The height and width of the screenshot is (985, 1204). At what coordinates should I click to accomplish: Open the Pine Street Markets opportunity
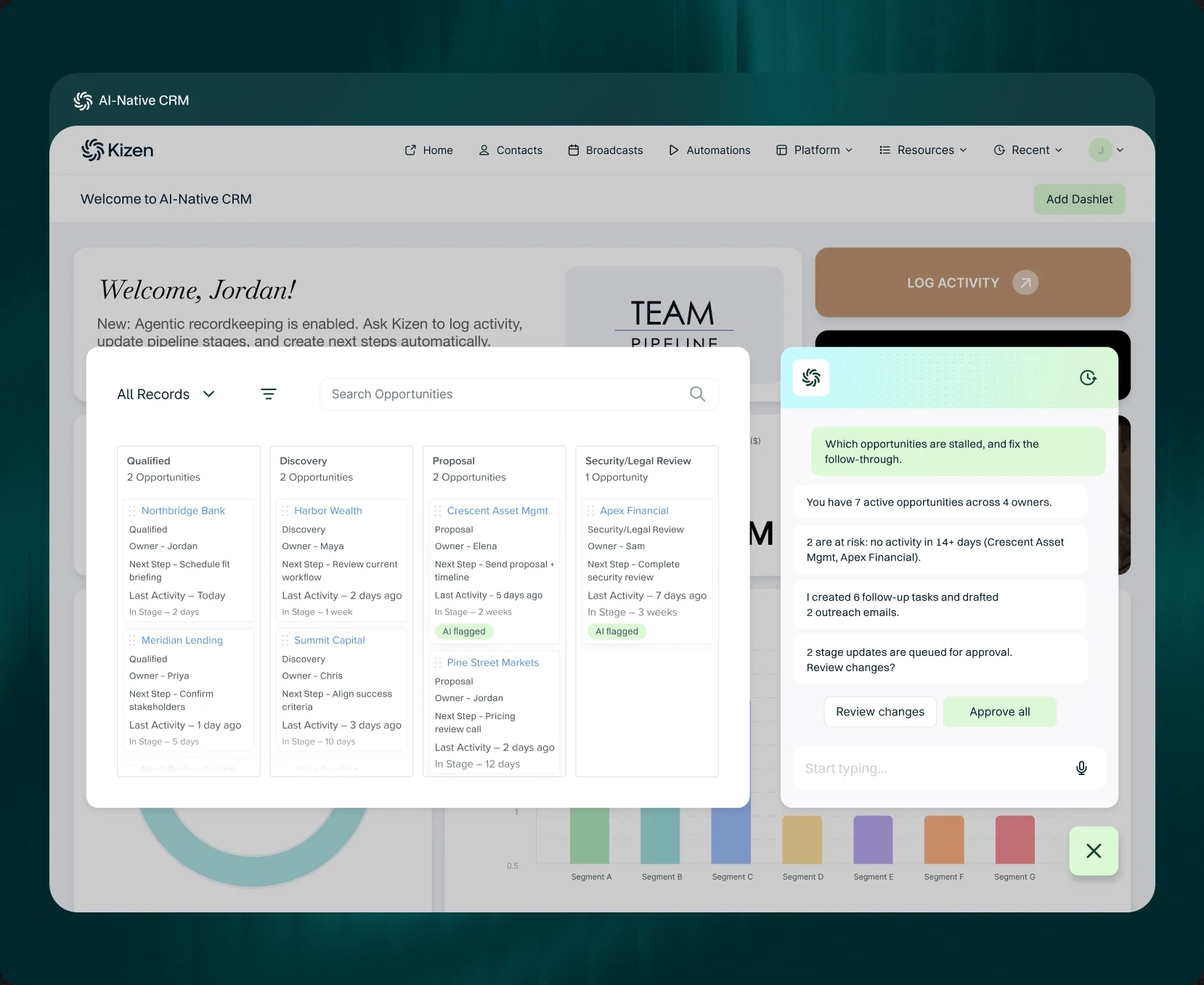coord(493,662)
